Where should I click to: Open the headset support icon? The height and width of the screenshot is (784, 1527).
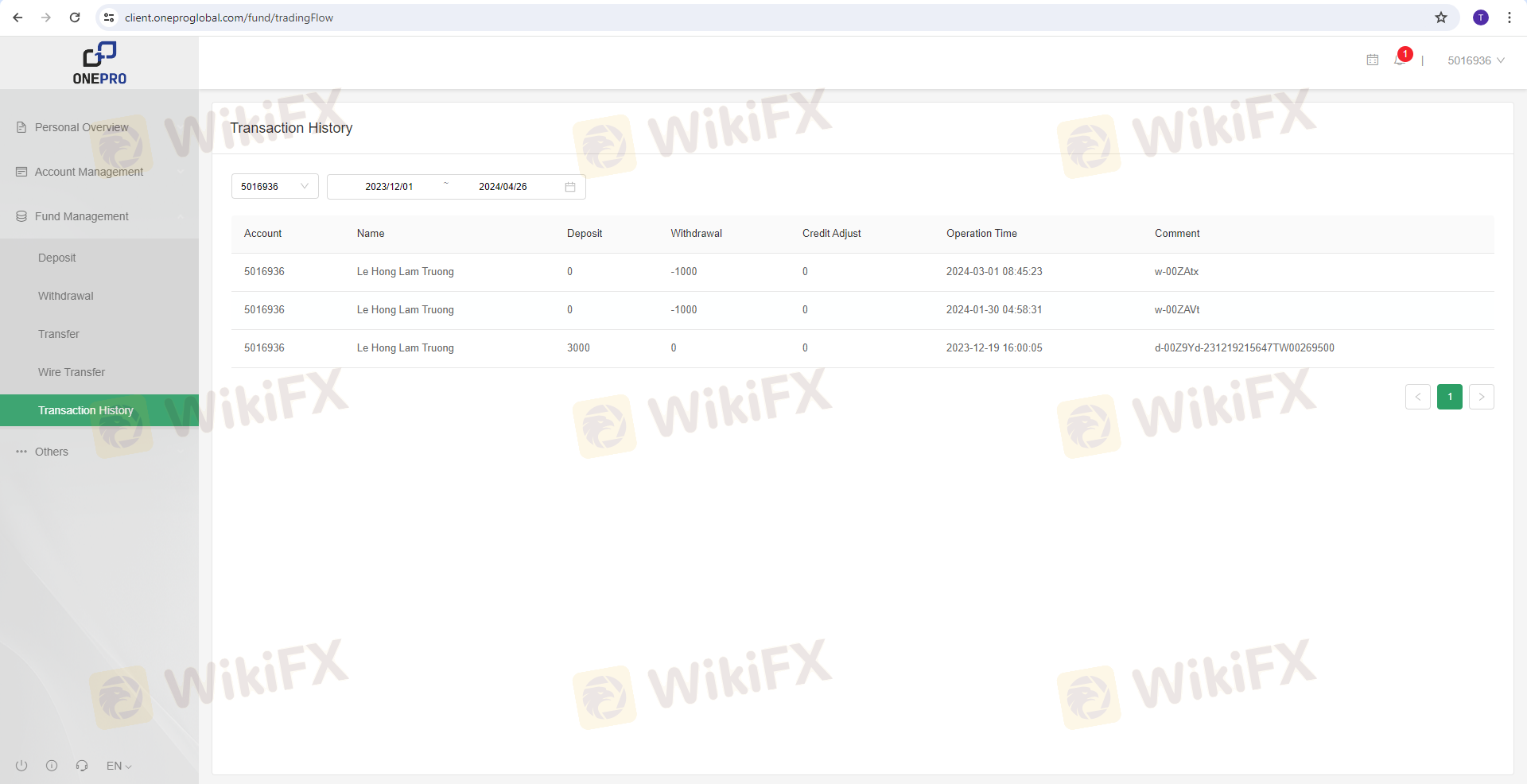tap(82, 766)
